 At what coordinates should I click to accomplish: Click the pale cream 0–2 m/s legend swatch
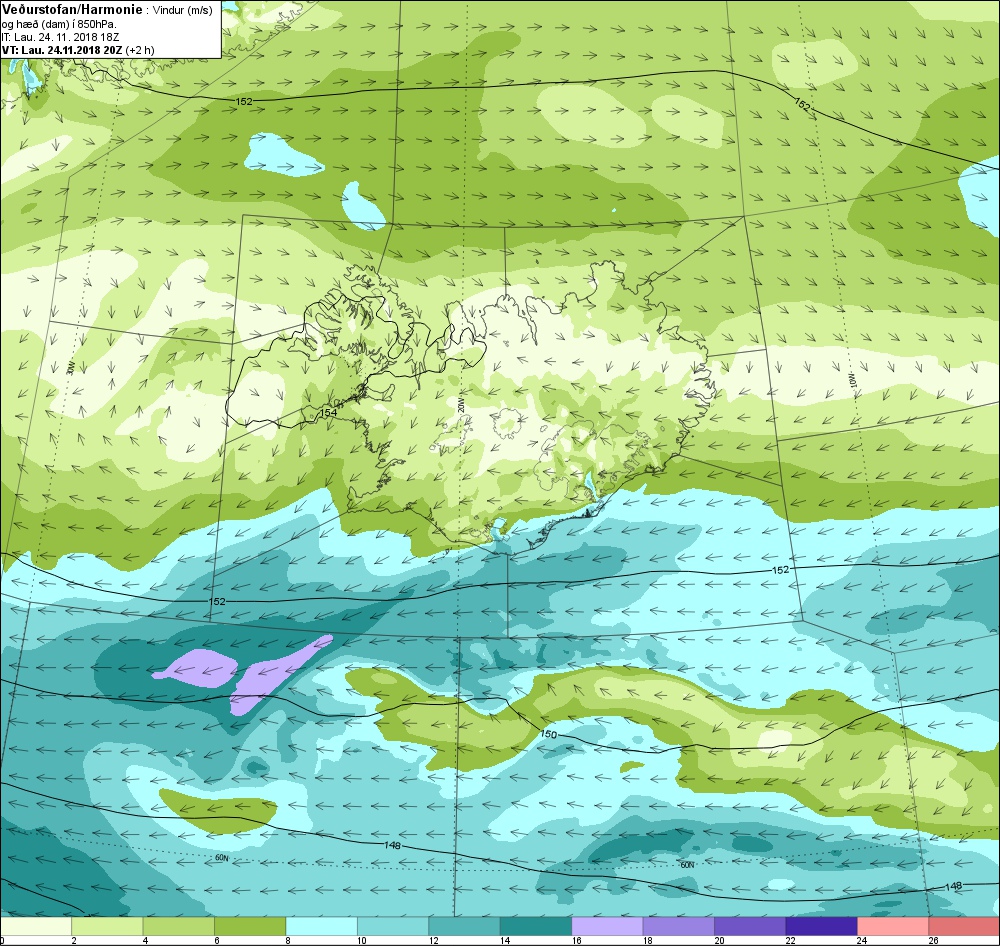(36, 926)
